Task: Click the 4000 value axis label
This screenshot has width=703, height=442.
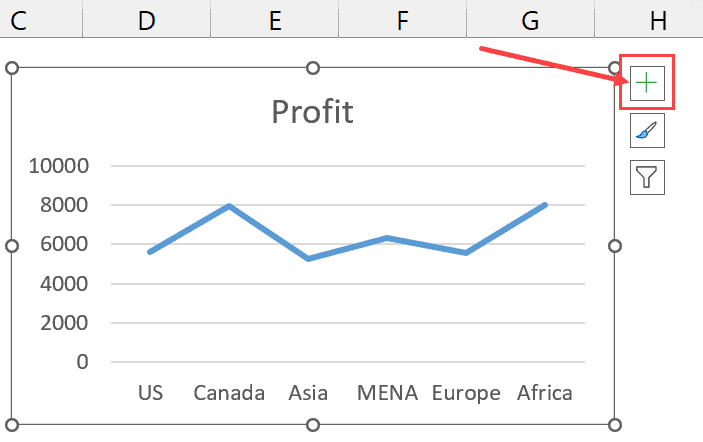Action: (65, 284)
